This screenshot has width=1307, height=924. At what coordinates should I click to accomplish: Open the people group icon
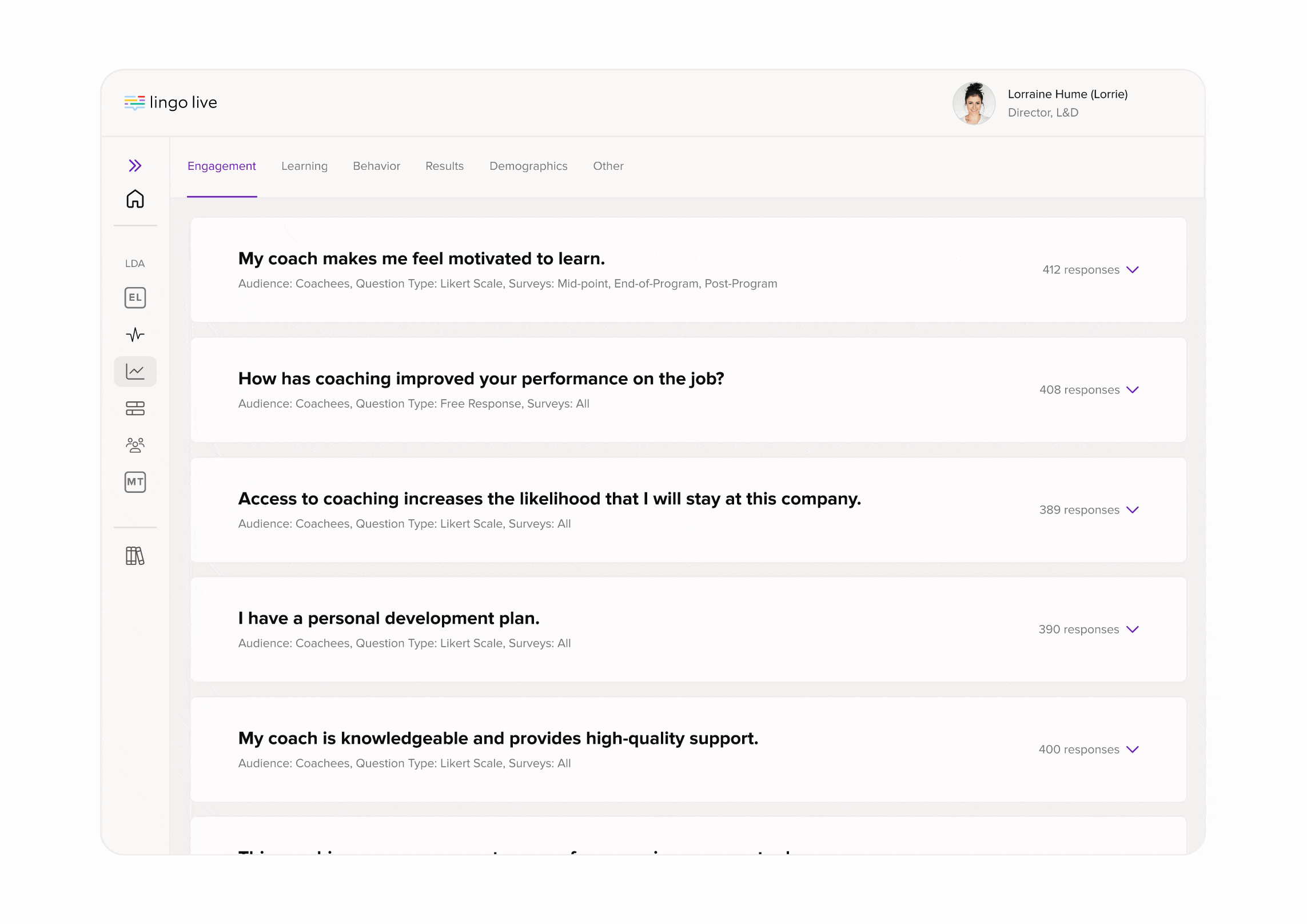click(x=135, y=445)
